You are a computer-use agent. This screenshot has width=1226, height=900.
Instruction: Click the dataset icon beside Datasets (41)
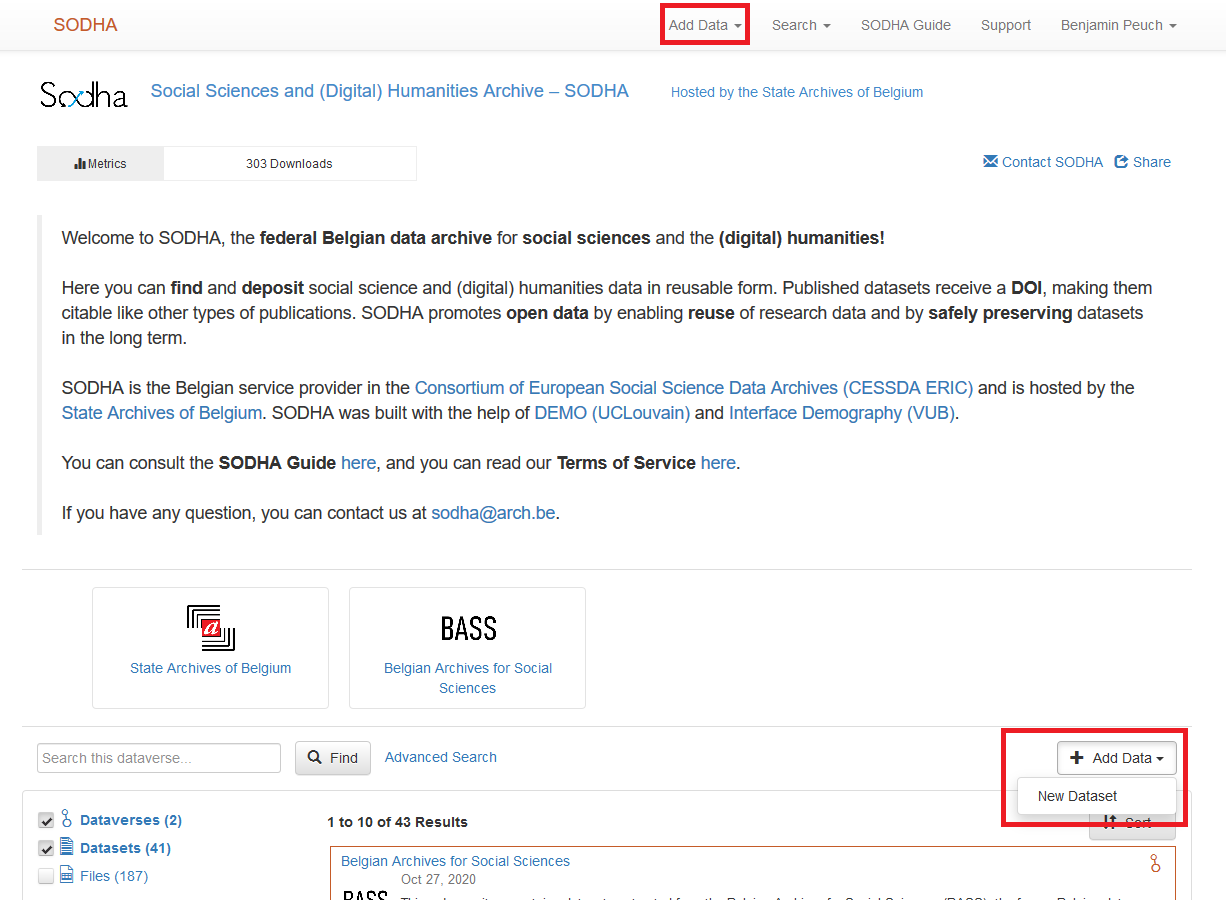pos(67,847)
